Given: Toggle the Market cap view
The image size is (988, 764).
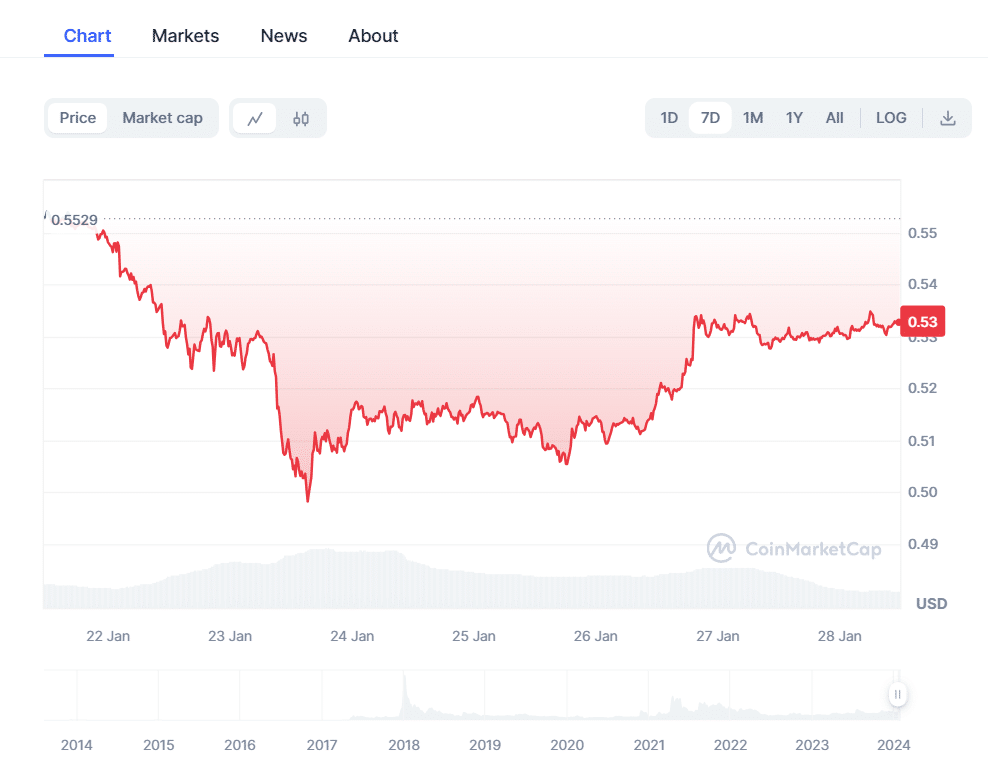Looking at the screenshot, I should (162, 118).
